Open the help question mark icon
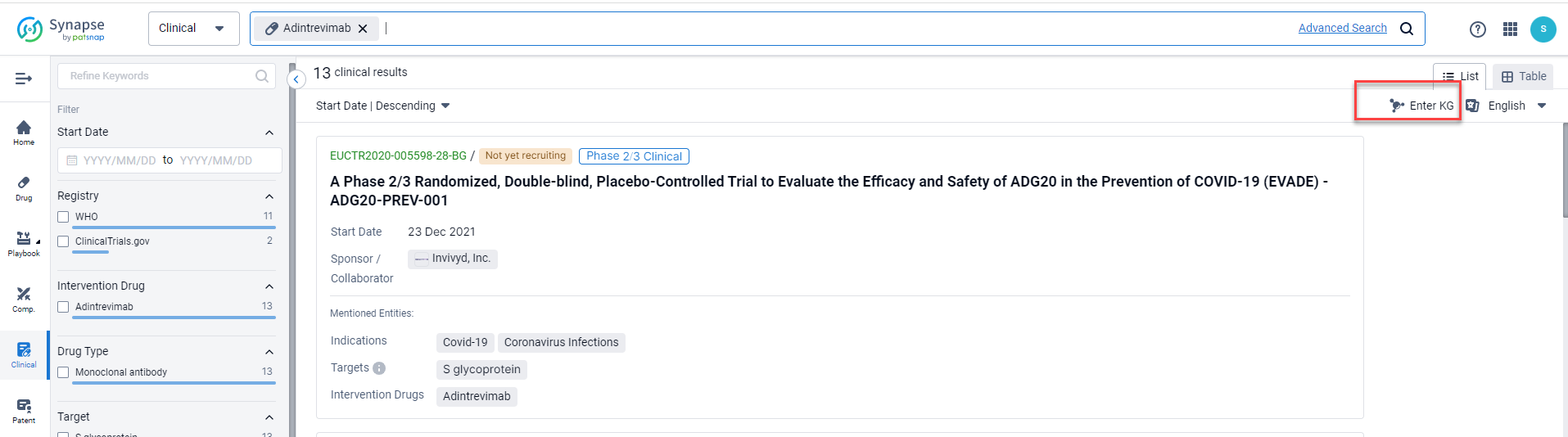 click(1477, 29)
